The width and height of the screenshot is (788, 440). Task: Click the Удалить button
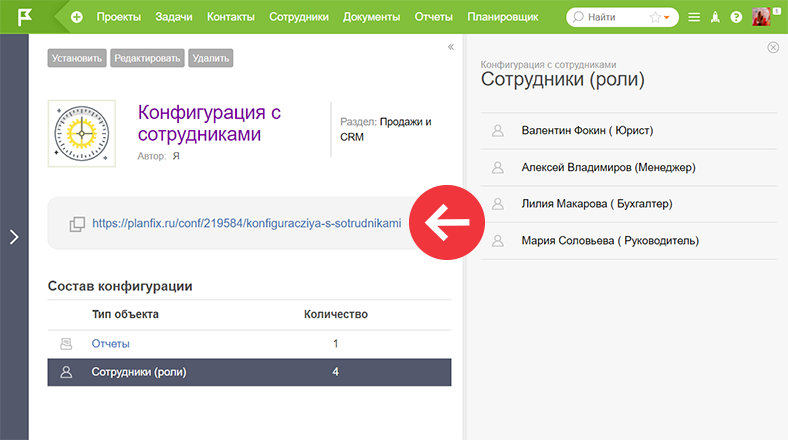[211, 58]
